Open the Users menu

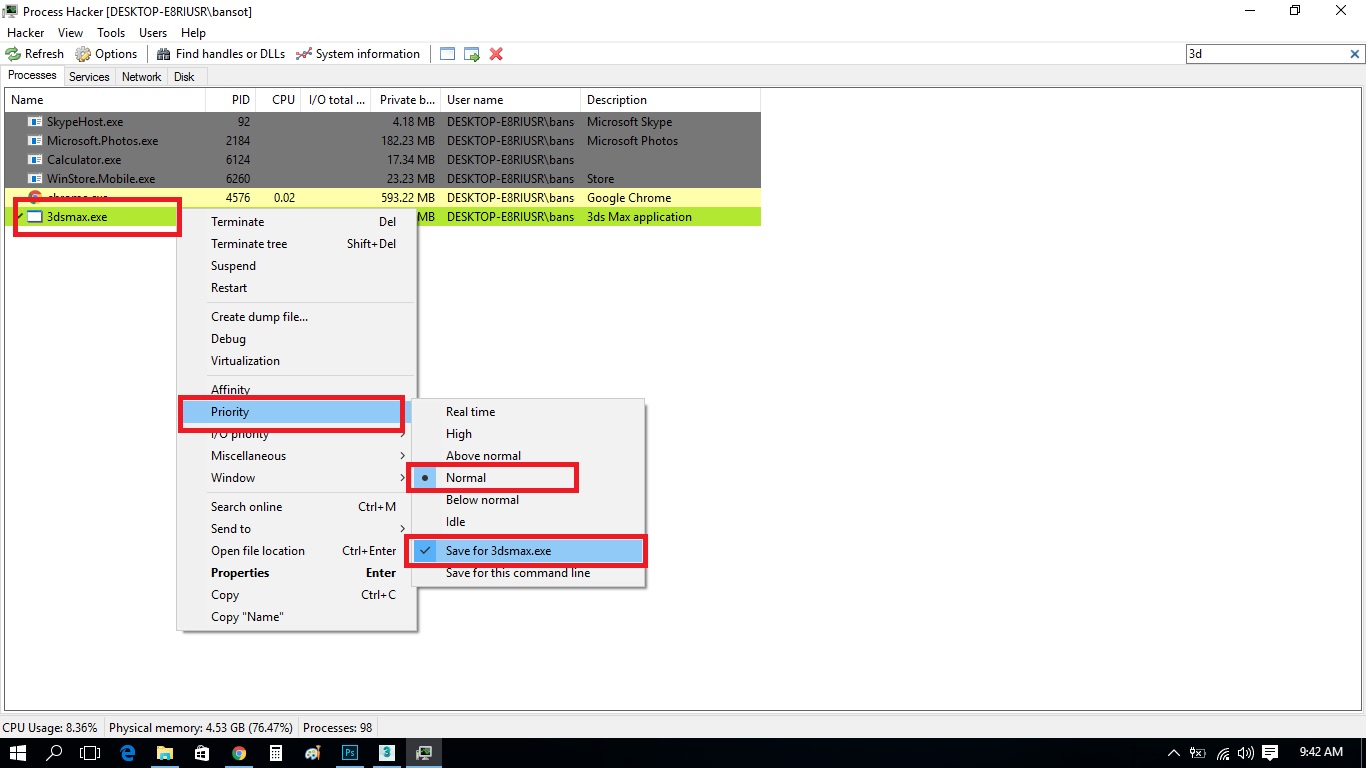click(153, 33)
